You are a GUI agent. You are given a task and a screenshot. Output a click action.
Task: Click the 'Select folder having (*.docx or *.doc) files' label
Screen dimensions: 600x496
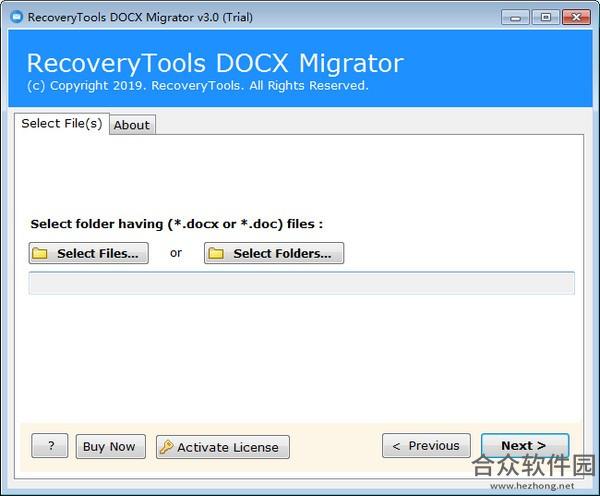coord(176,224)
